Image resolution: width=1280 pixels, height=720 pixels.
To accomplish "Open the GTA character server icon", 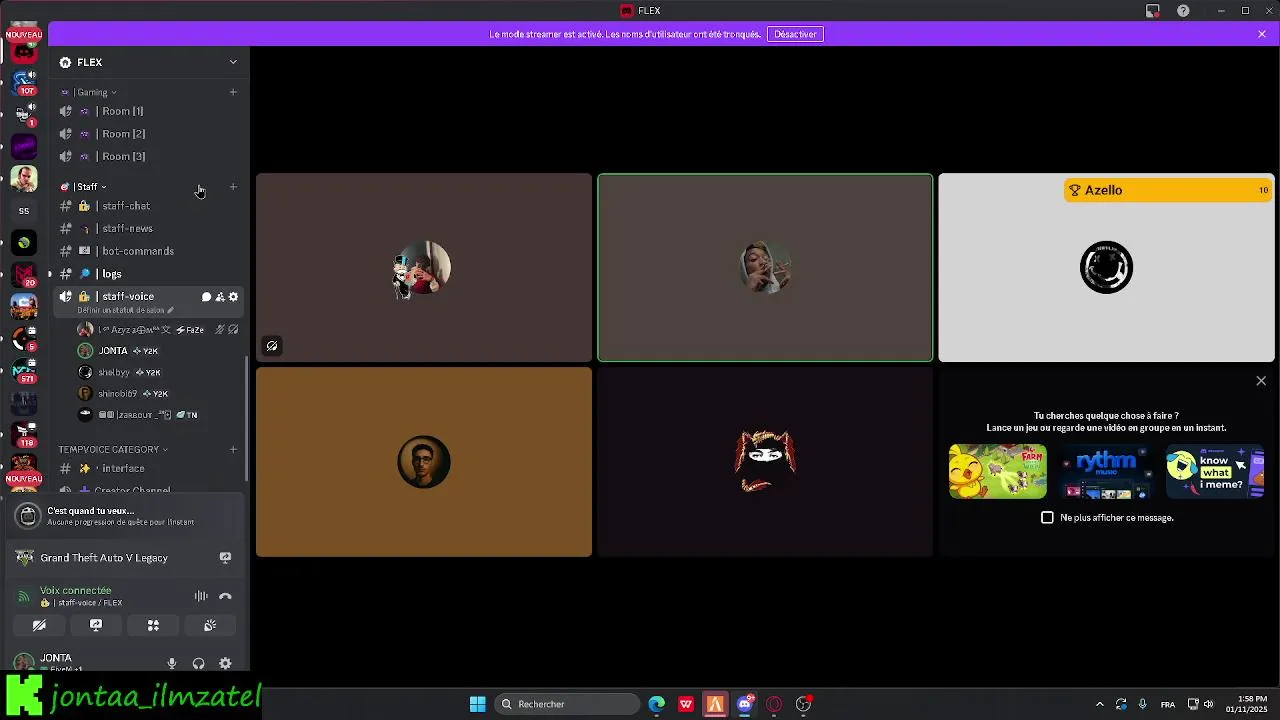I will point(24,179).
